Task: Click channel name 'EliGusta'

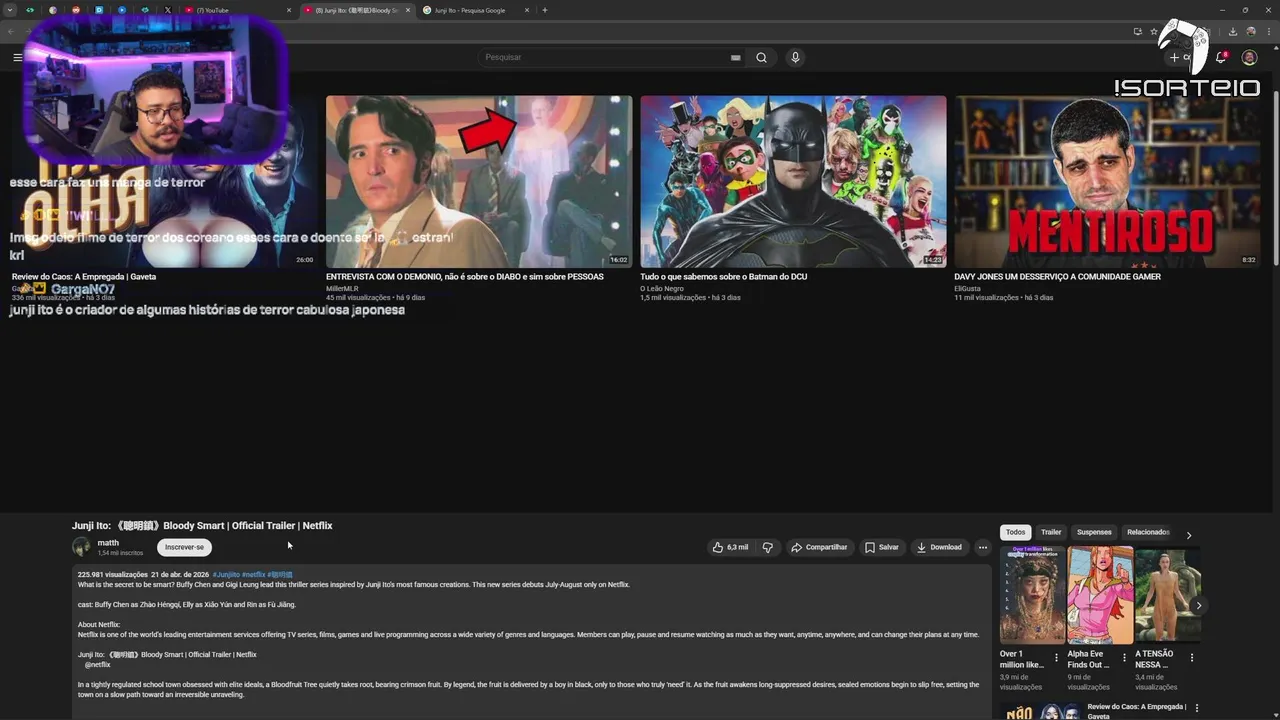Action: point(968,288)
